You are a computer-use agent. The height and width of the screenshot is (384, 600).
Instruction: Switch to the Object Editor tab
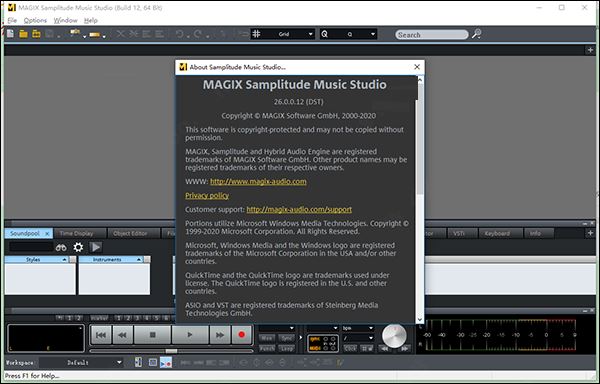pos(134,233)
